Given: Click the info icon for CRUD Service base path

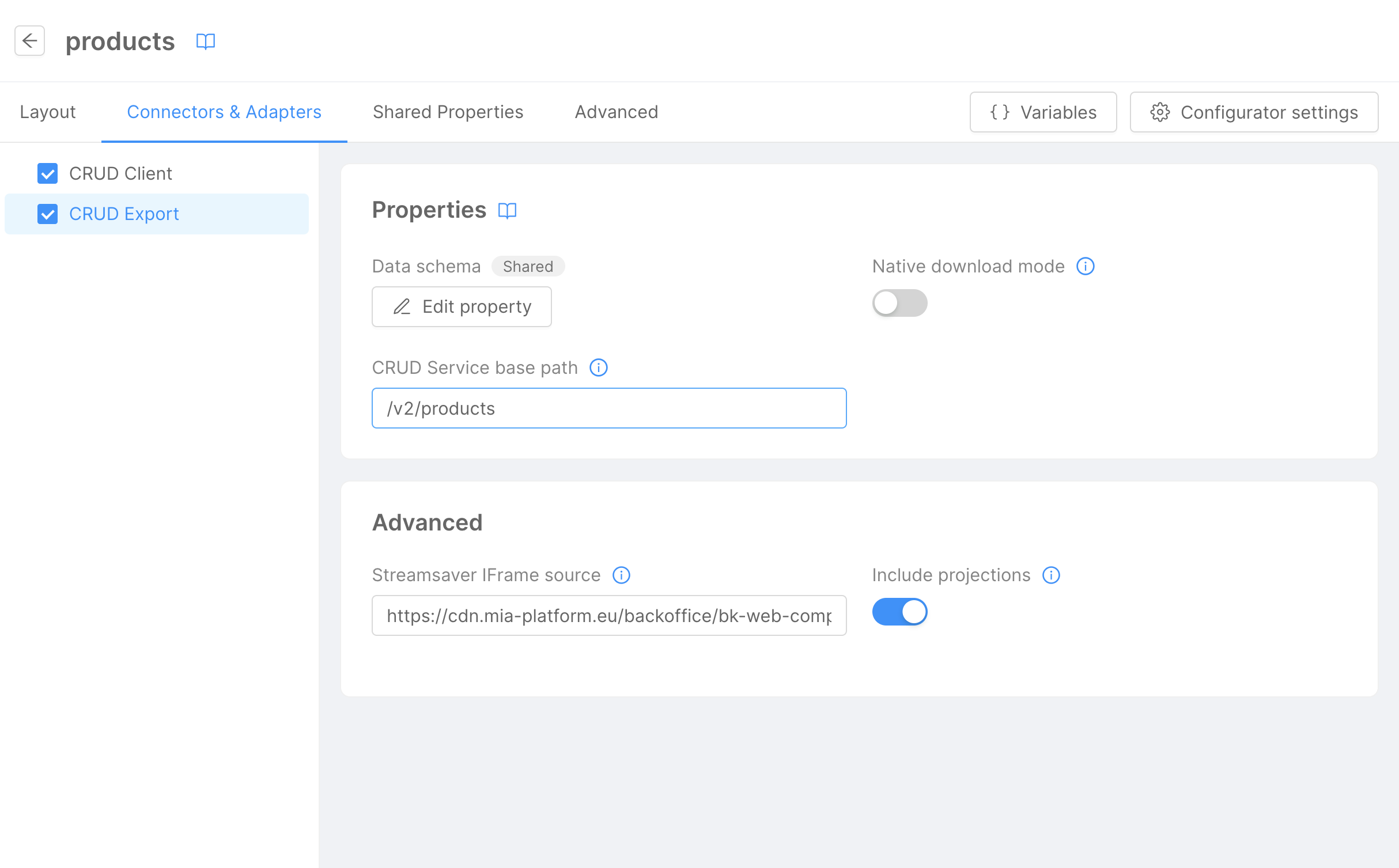Looking at the screenshot, I should pos(598,367).
